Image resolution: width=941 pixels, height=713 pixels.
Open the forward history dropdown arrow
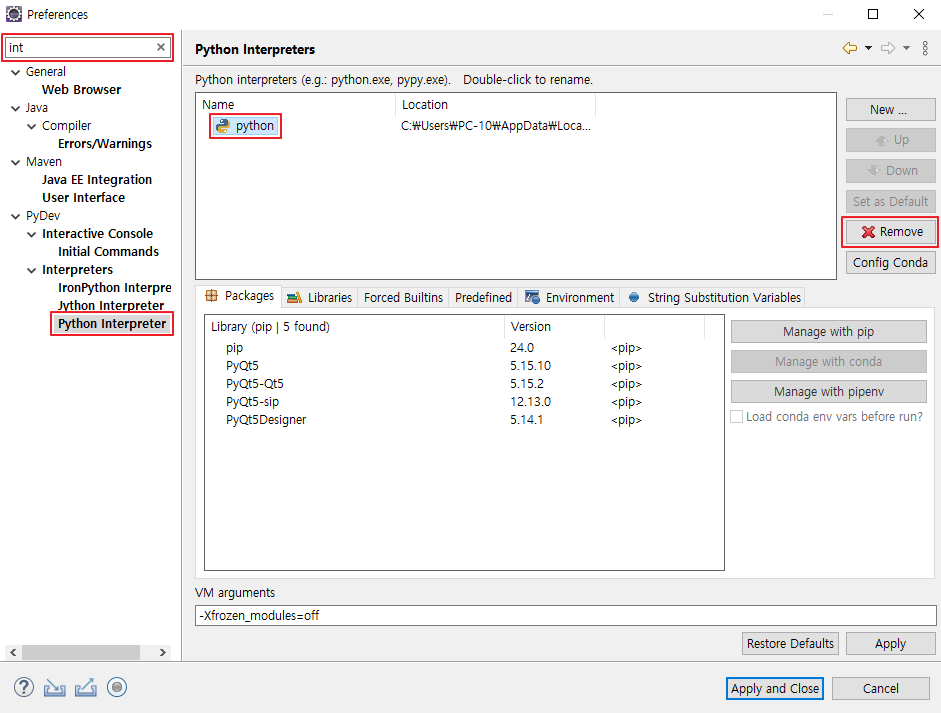click(906, 48)
